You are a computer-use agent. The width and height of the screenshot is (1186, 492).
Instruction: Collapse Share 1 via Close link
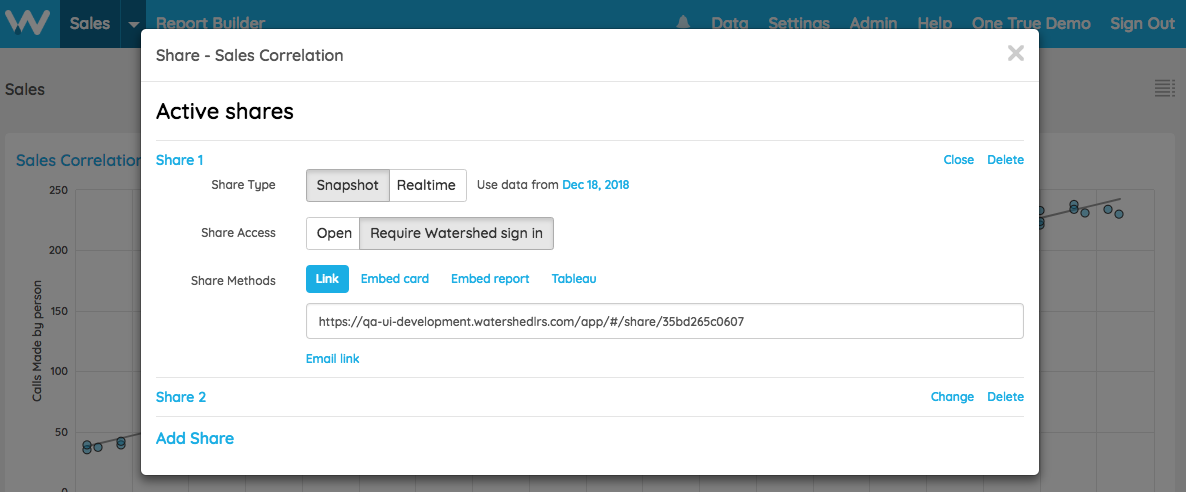tap(958, 160)
